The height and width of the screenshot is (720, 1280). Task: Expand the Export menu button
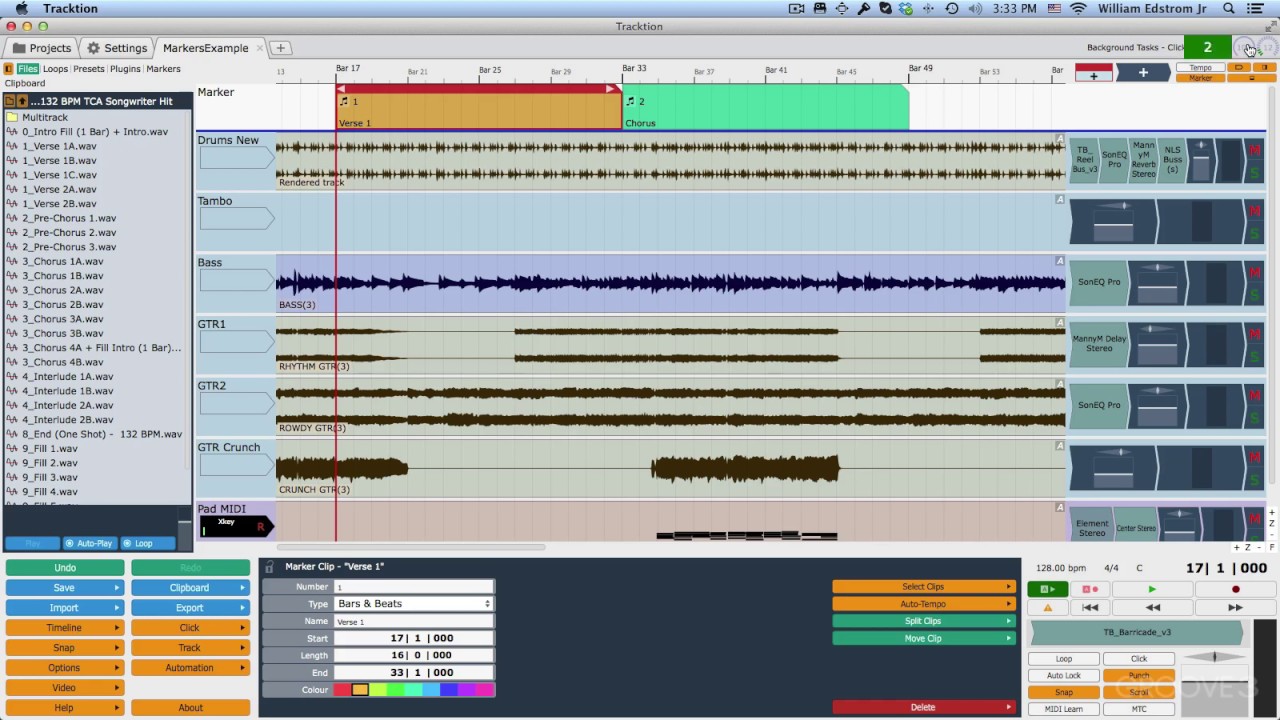point(190,608)
